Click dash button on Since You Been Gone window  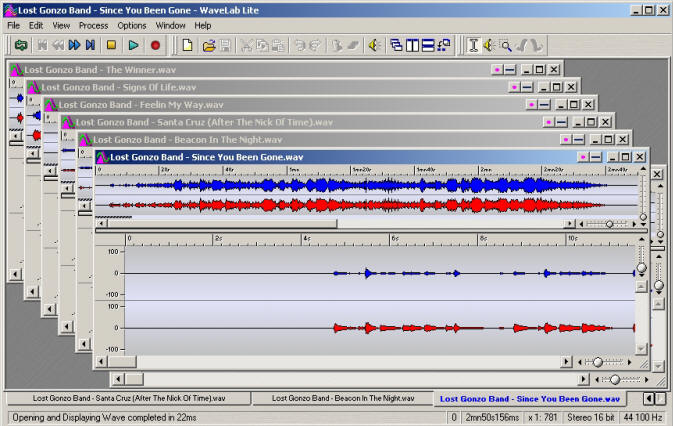click(x=595, y=157)
